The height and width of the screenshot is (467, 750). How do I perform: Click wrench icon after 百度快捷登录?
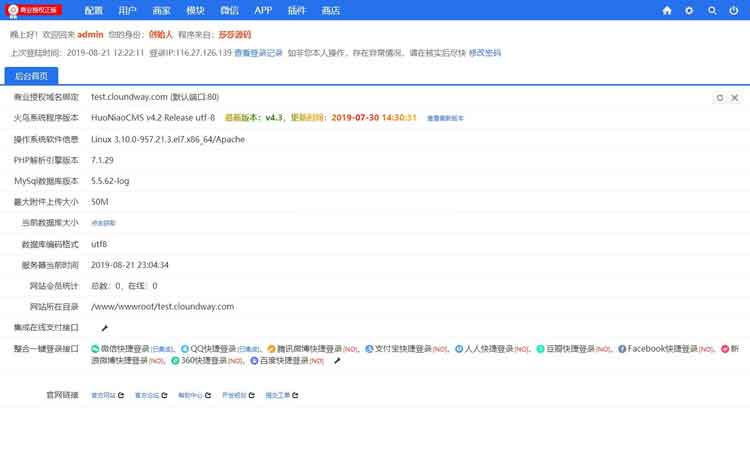[337, 360]
